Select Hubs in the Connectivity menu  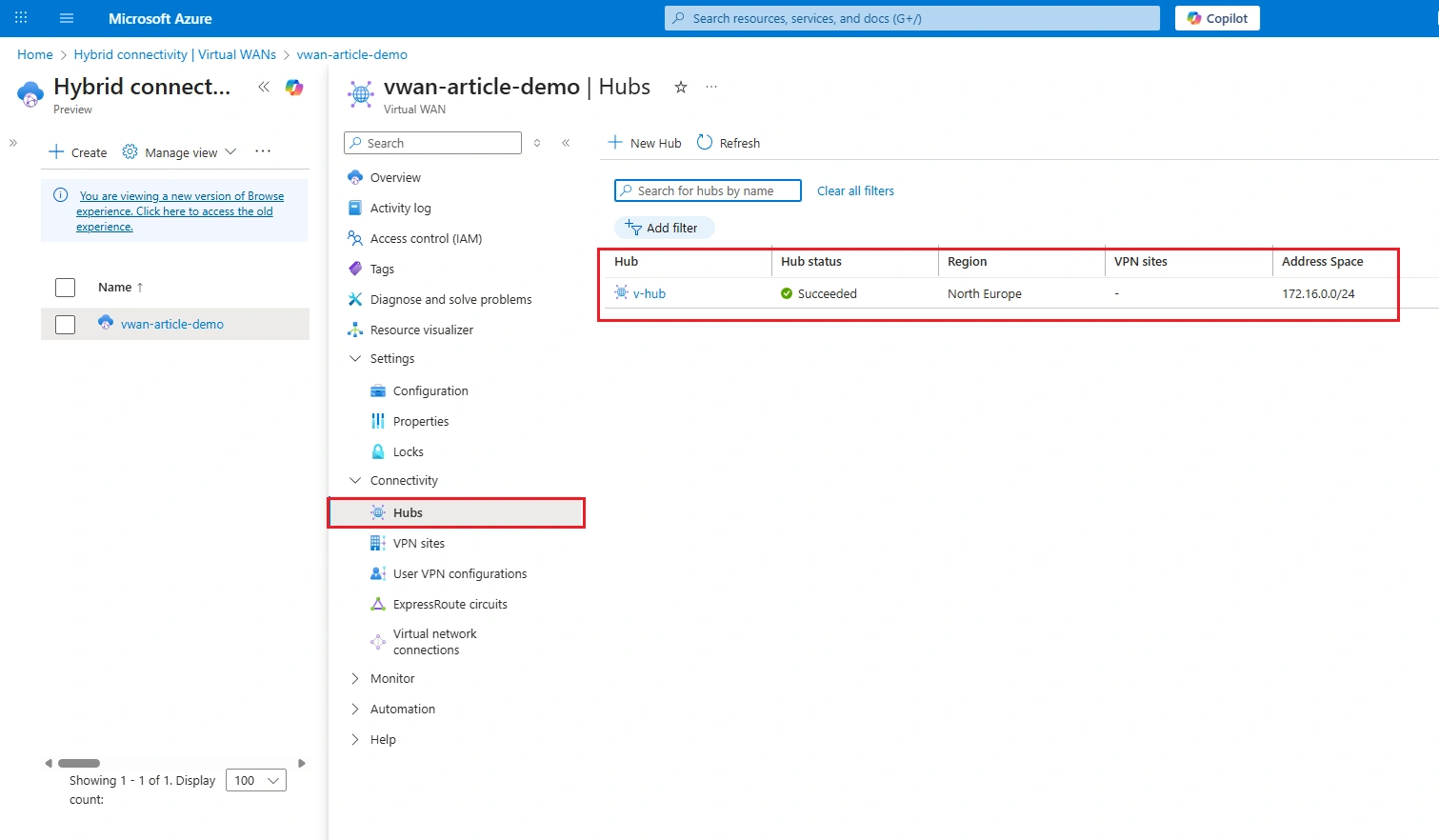456,512
